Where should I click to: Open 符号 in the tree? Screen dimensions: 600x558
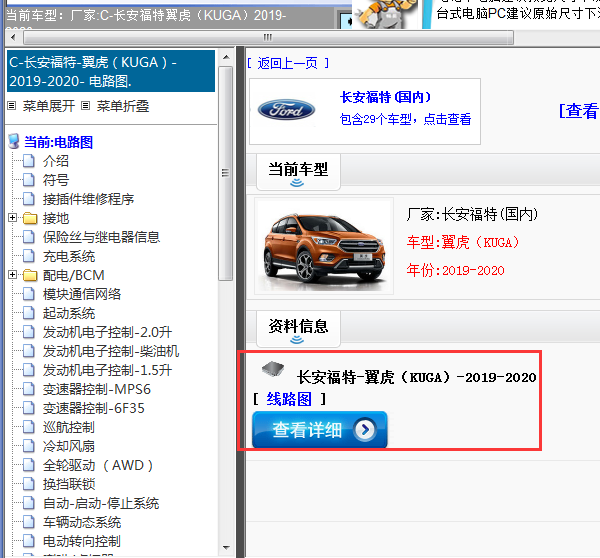tap(55, 180)
